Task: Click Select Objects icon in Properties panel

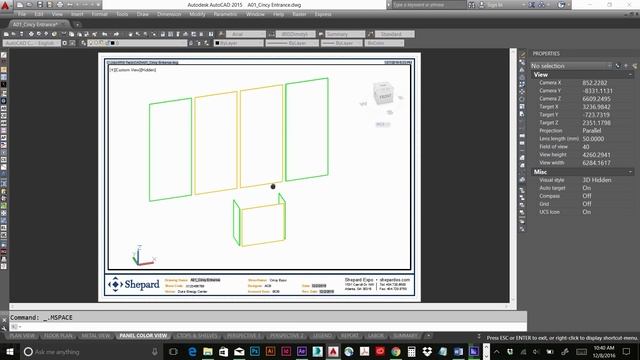Action: pos(626,66)
